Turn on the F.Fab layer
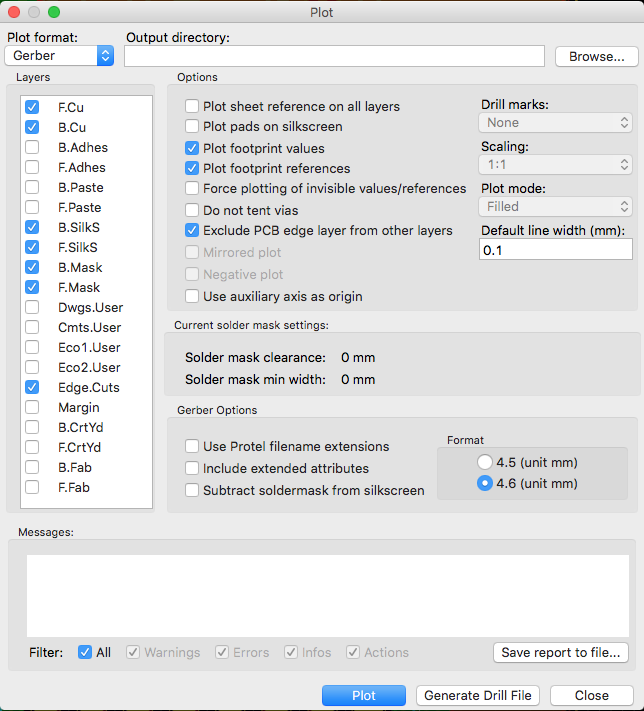The width and height of the screenshot is (644, 711). (32, 487)
